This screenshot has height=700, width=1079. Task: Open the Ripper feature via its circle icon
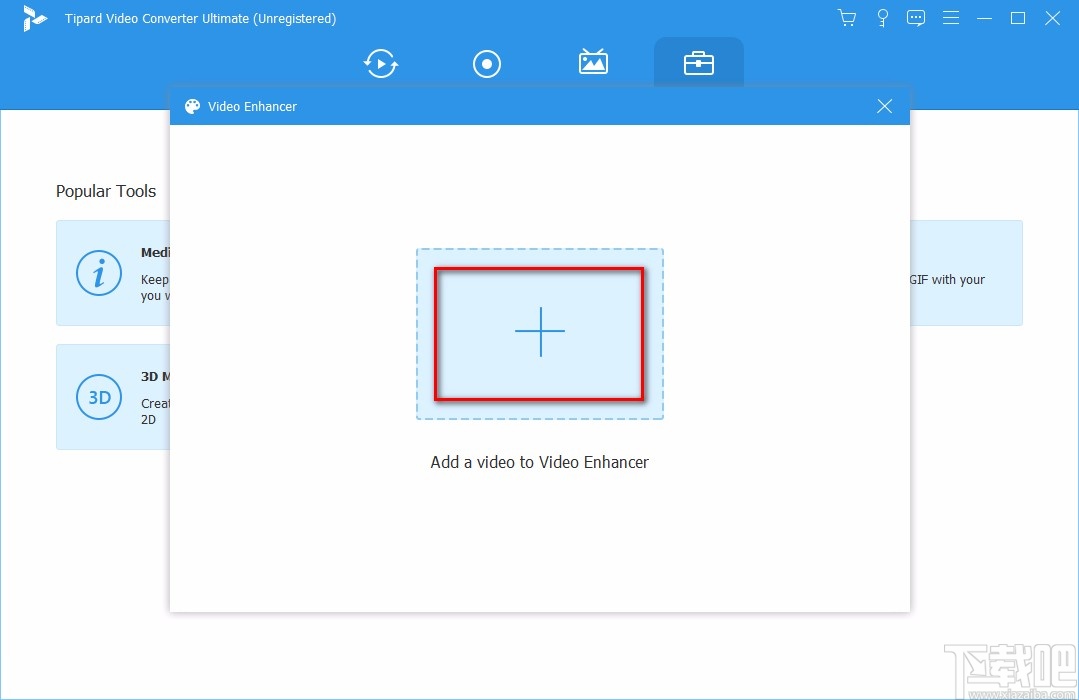487,63
